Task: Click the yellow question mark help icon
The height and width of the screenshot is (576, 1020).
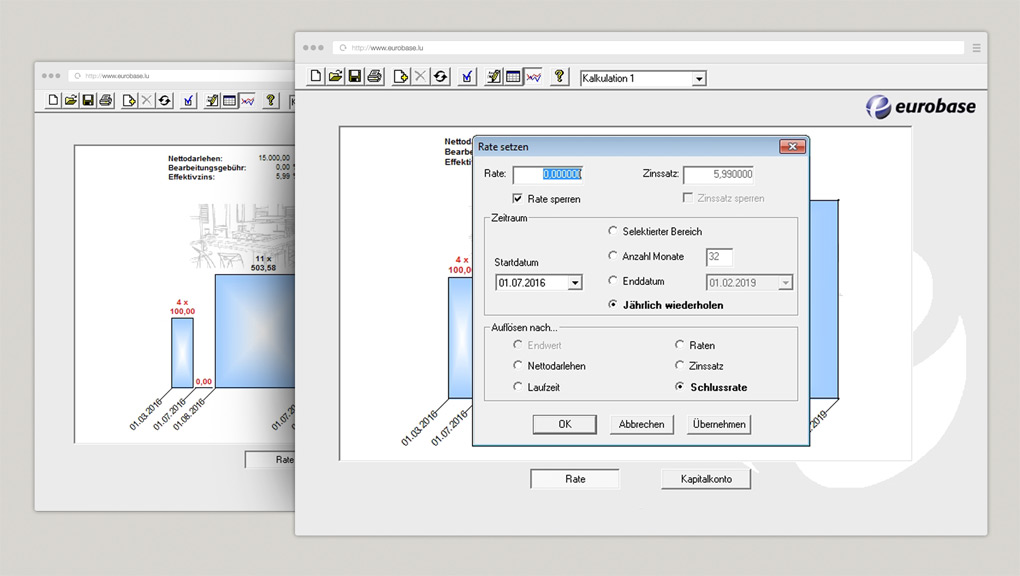Action: 559,77
